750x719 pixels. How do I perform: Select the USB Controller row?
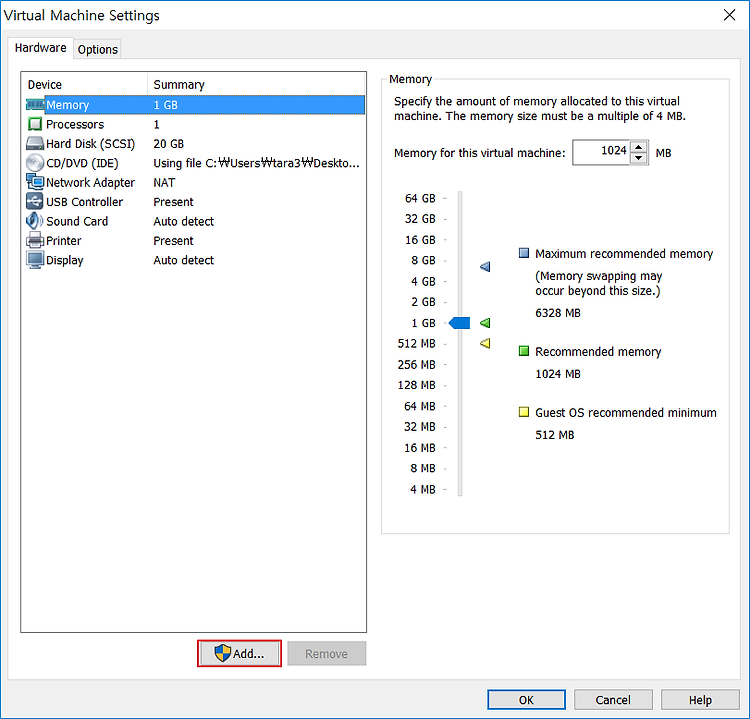pos(195,202)
